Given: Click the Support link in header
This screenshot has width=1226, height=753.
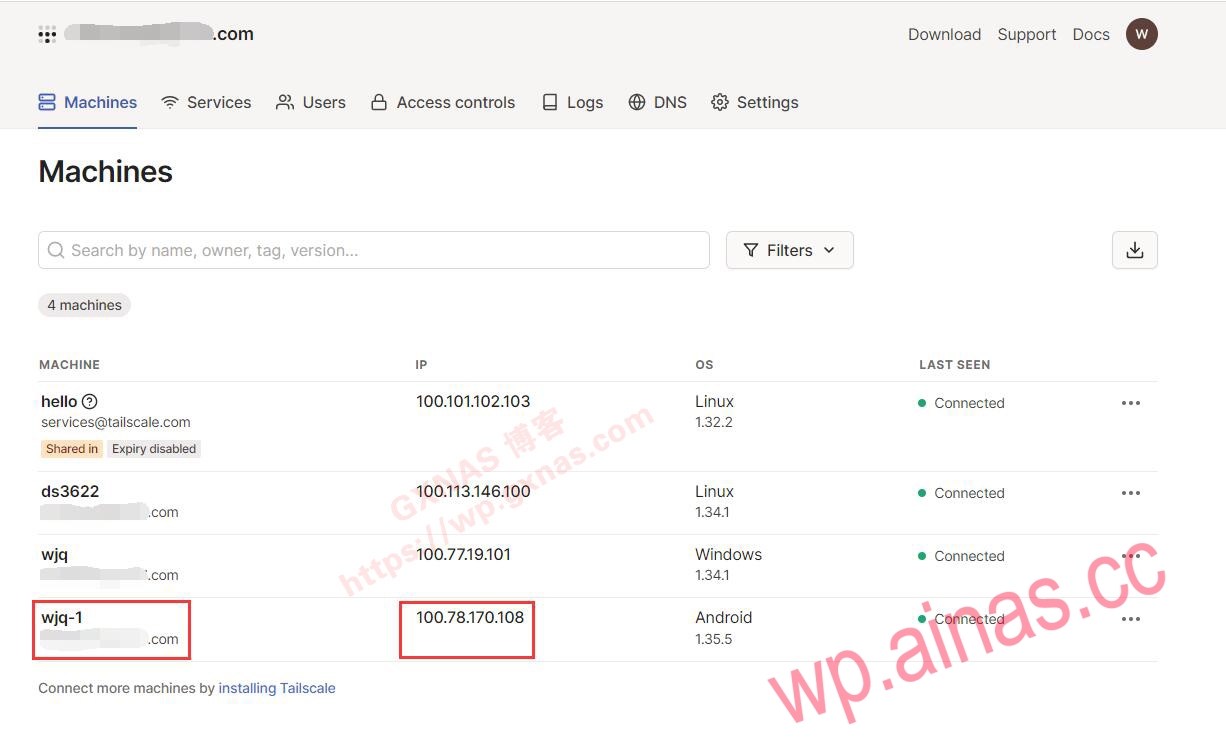Looking at the screenshot, I should [x=1027, y=34].
